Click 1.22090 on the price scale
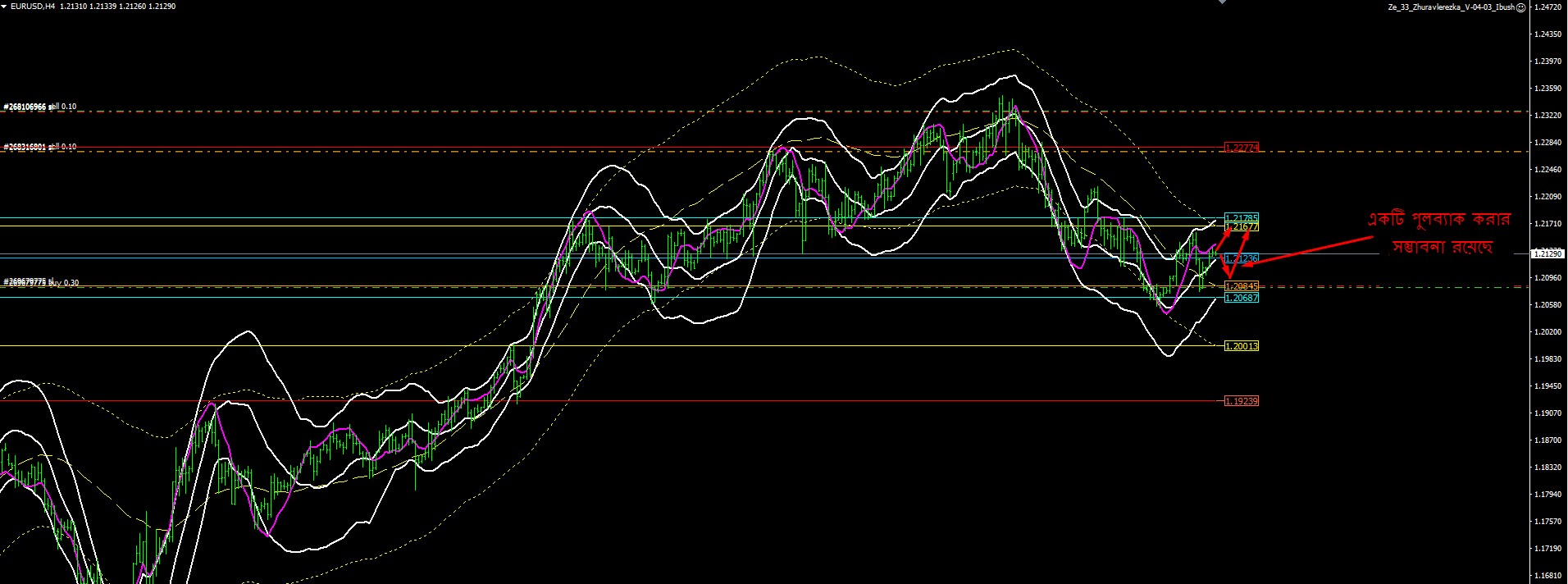This screenshot has height=584, width=1568. [x=1548, y=197]
